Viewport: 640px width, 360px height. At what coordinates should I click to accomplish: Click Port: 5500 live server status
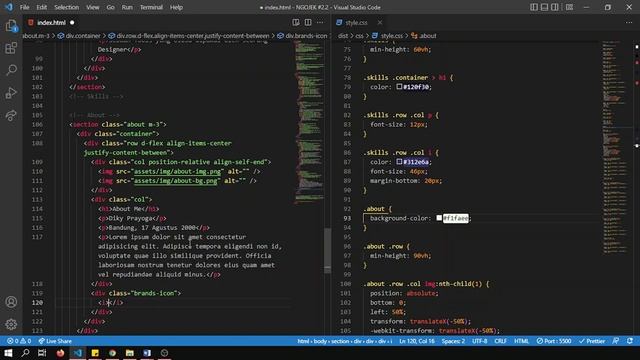click(x=554, y=341)
